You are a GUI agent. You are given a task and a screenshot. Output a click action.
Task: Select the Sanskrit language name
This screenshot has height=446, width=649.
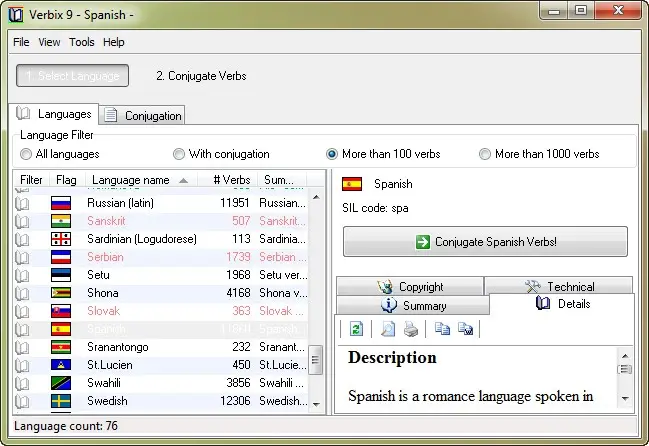[106, 221]
